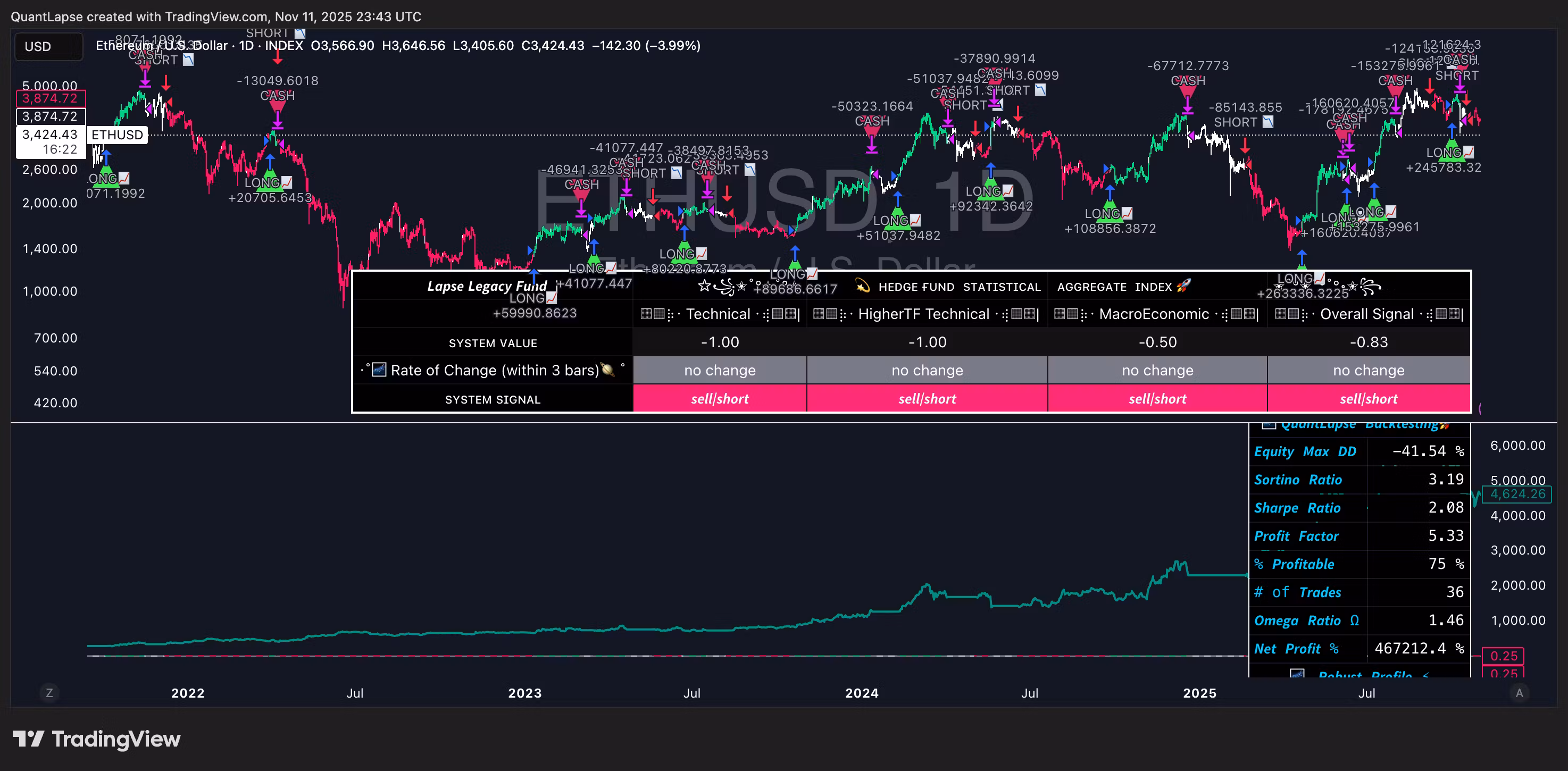Click the HigherTF Technical no change cell
The height and width of the screenshot is (771, 1568).
tap(927, 371)
